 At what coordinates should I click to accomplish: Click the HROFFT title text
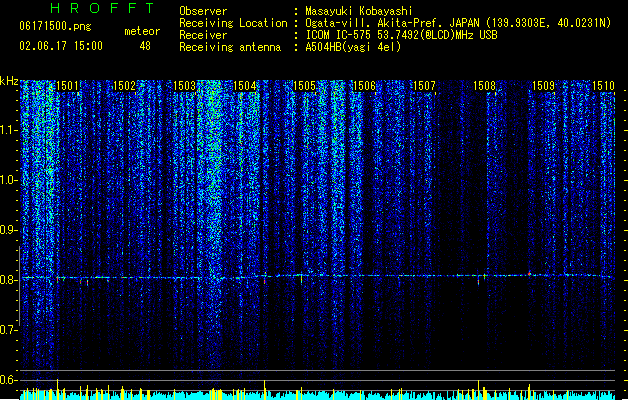[102, 8]
